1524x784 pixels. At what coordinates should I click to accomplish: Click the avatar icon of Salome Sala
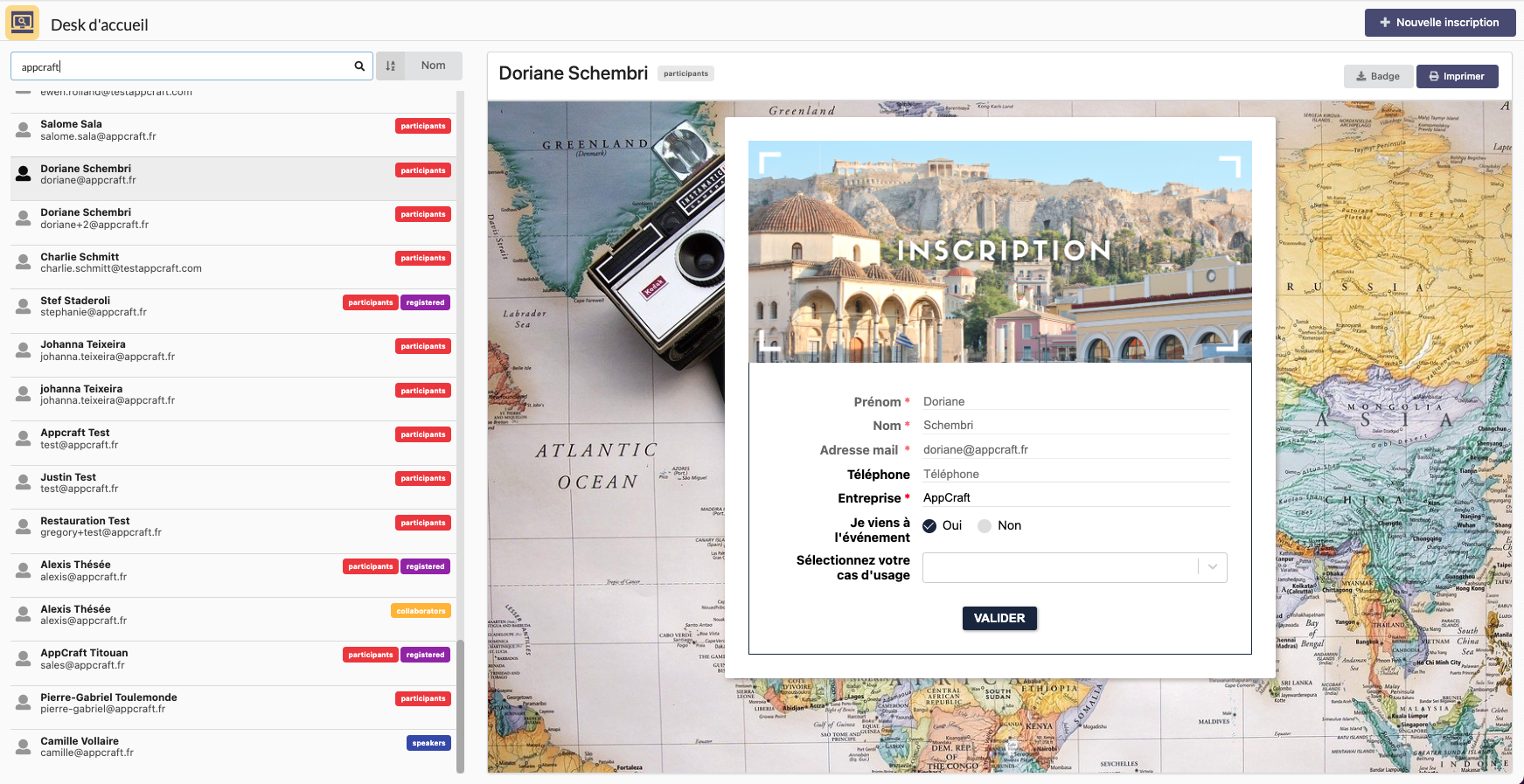coord(24,130)
